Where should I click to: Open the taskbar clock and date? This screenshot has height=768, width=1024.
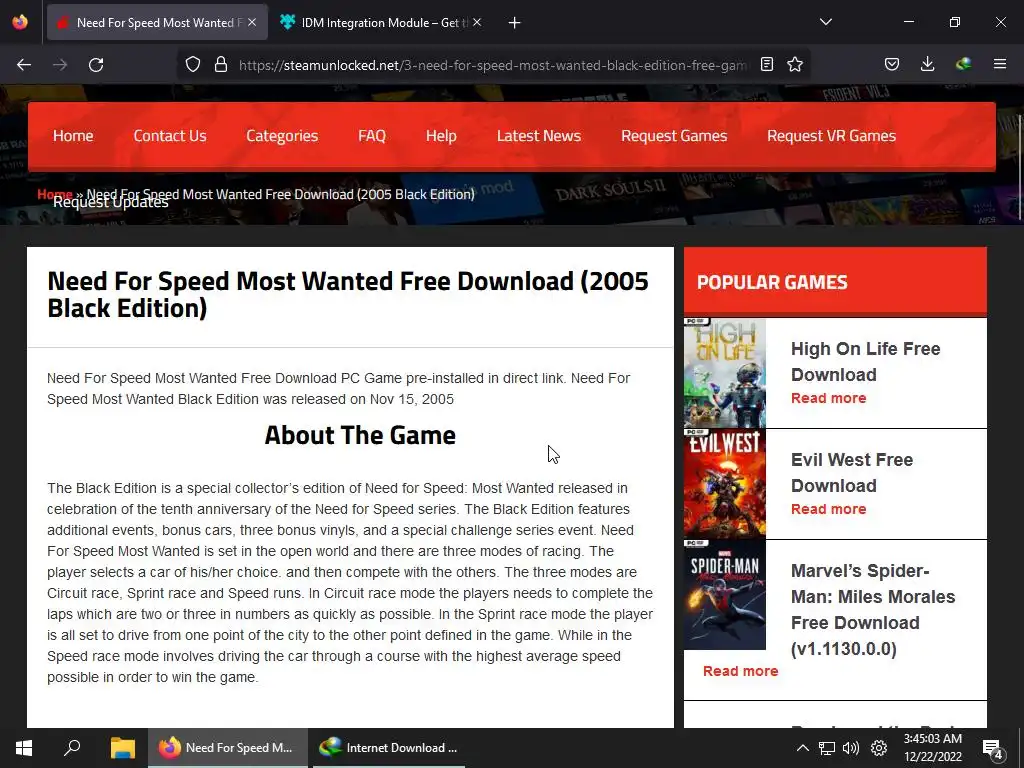pos(933,748)
